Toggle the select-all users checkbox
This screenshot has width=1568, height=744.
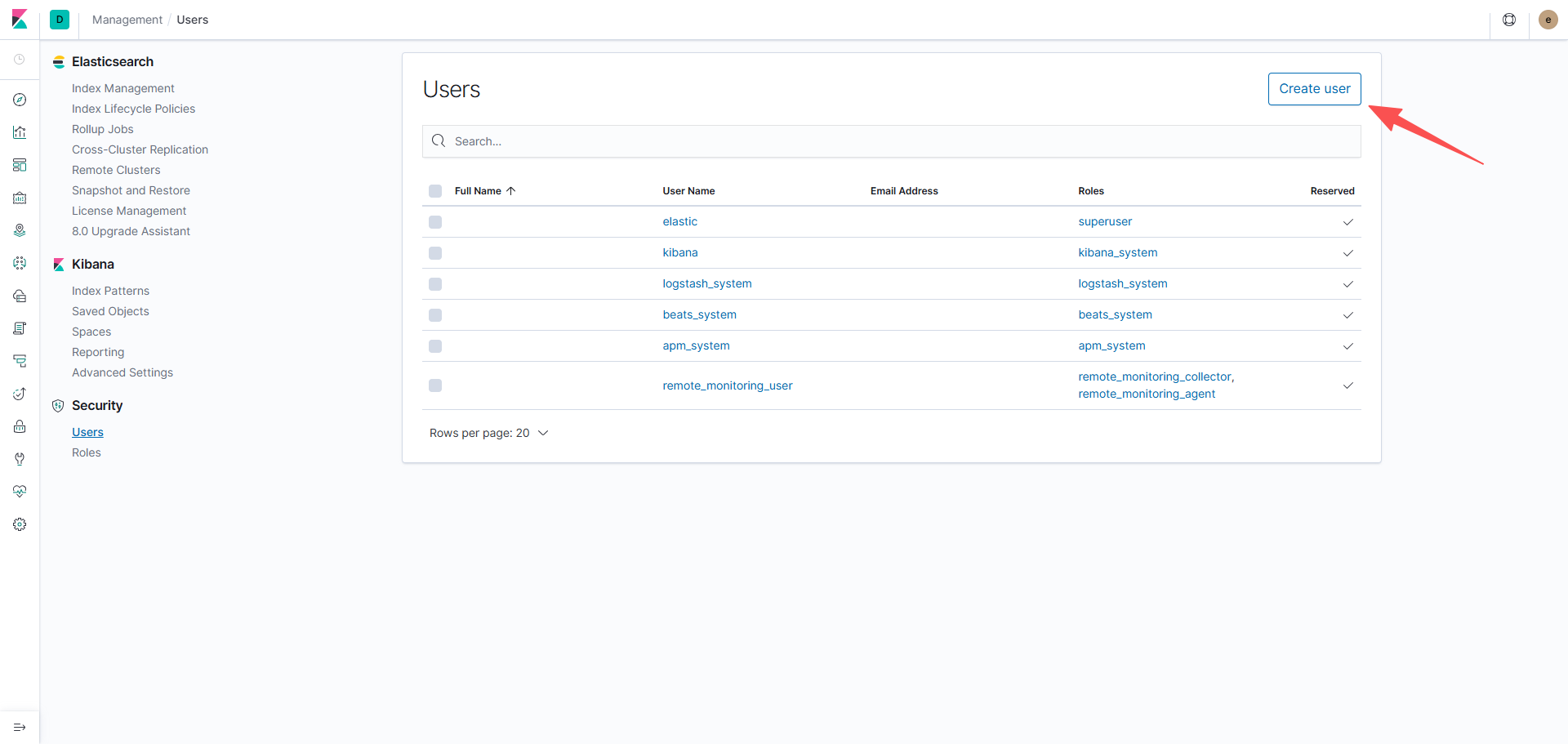pyautogui.click(x=435, y=191)
